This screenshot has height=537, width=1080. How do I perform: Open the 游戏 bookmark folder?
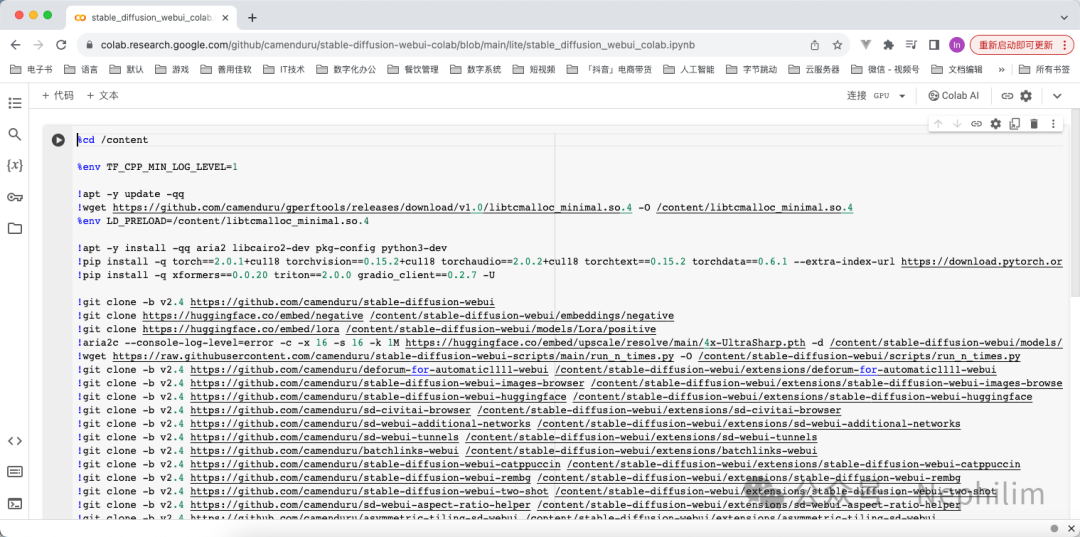[x=172, y=70]
